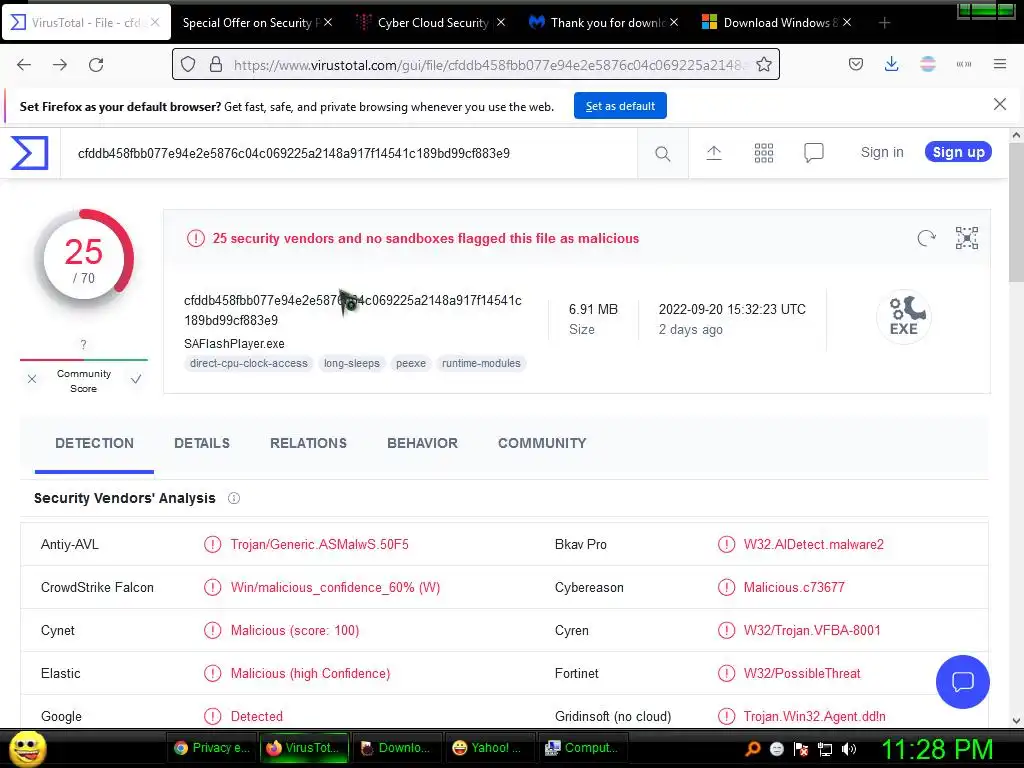Image resolution: width=1024 pixels, height=768 pixels.
Task: Click SAFlashPlayer.exe file name
Action: pos(234,344)
